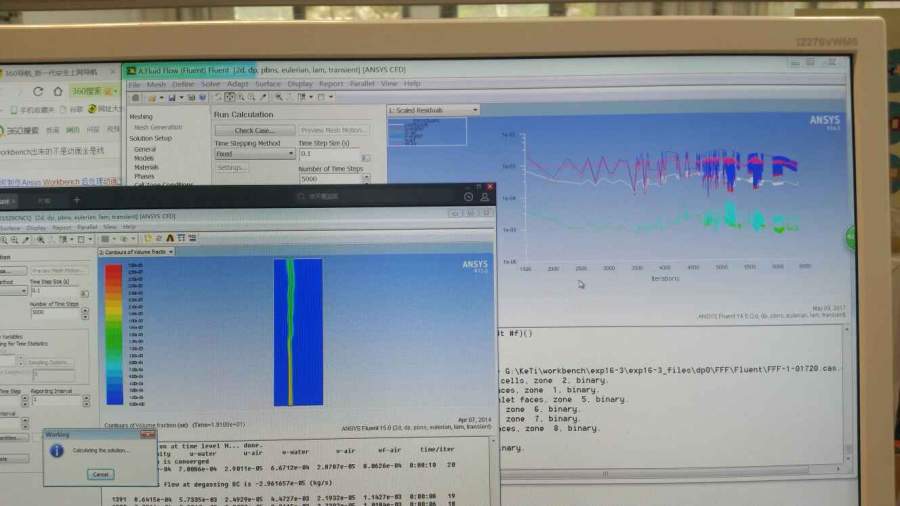Click the open-folder Read file icon in rear Fluent
Image resolution: width=900 pixels, height=506 pixels.
pyautogui.click(x=153, y=98)
